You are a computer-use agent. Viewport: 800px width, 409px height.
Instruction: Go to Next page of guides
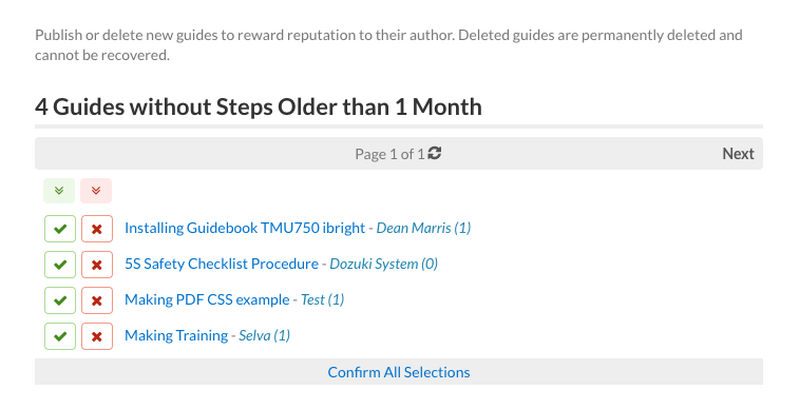pyautogui.click(x=738, y=154)
